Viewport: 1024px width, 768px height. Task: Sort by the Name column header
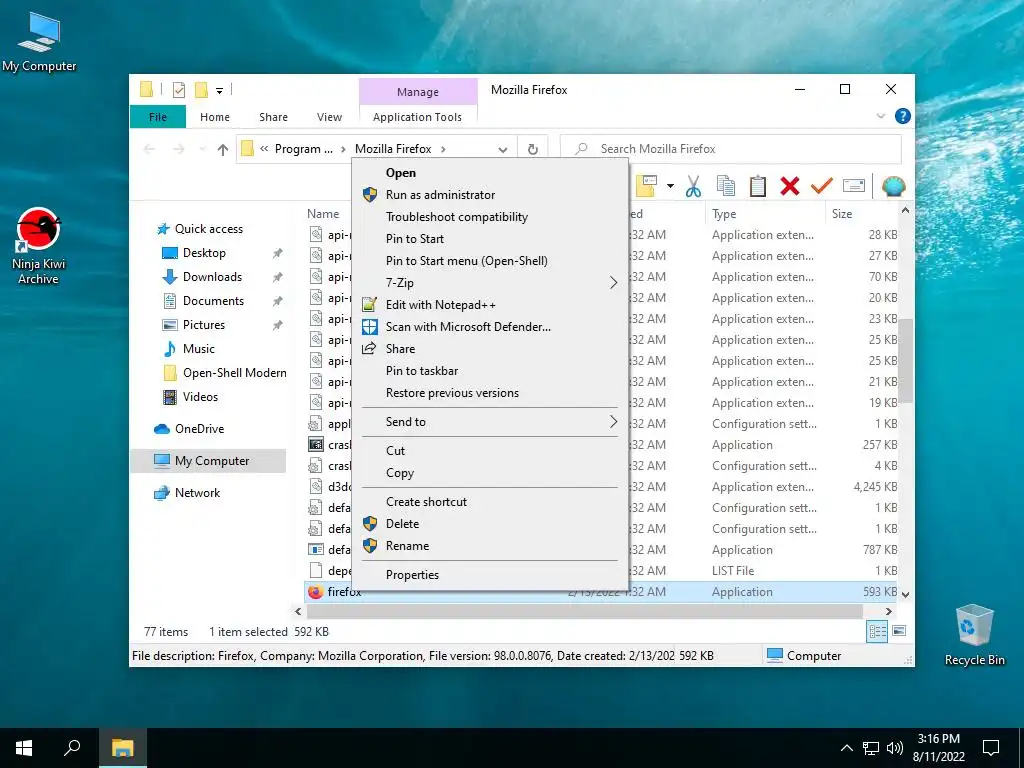click(x=323, y=214)
